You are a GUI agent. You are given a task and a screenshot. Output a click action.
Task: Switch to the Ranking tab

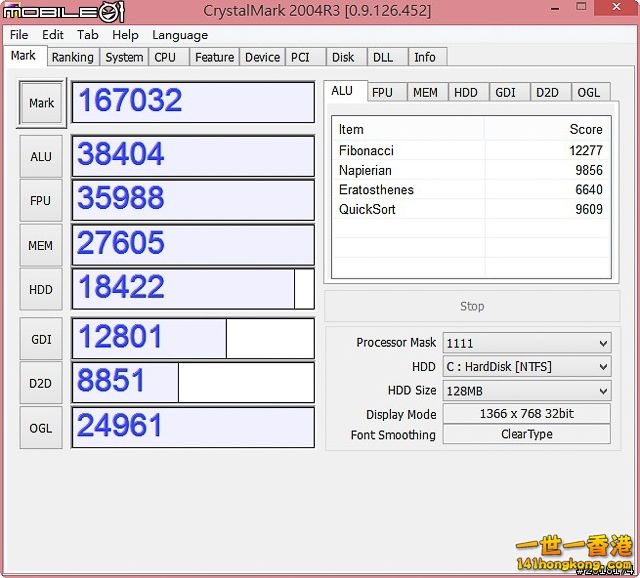(x=72, y=57)
